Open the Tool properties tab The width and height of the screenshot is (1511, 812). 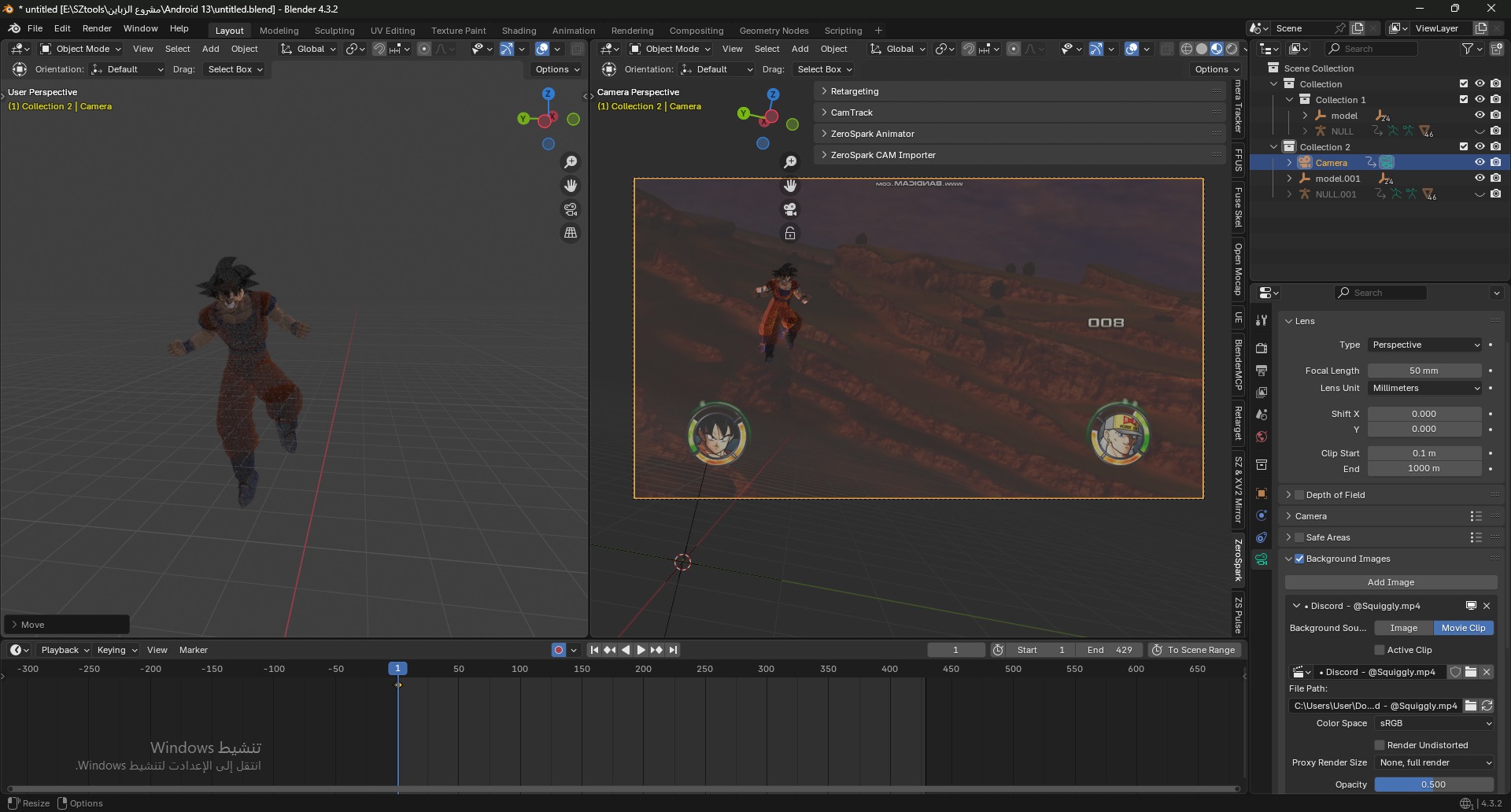tap(1262, 321)
